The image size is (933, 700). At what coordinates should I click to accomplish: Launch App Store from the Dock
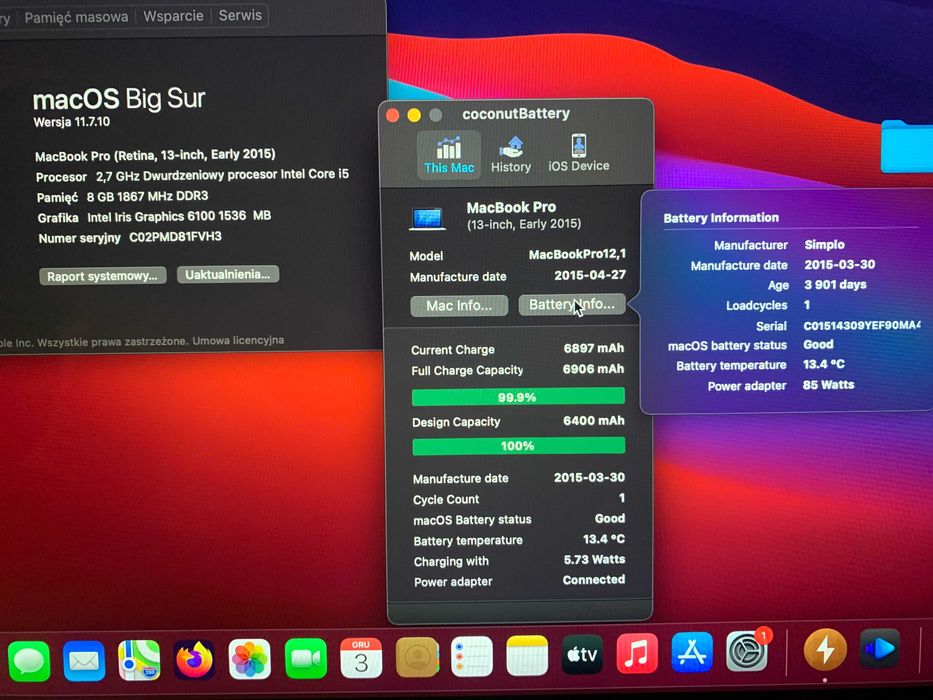point(692,652)
